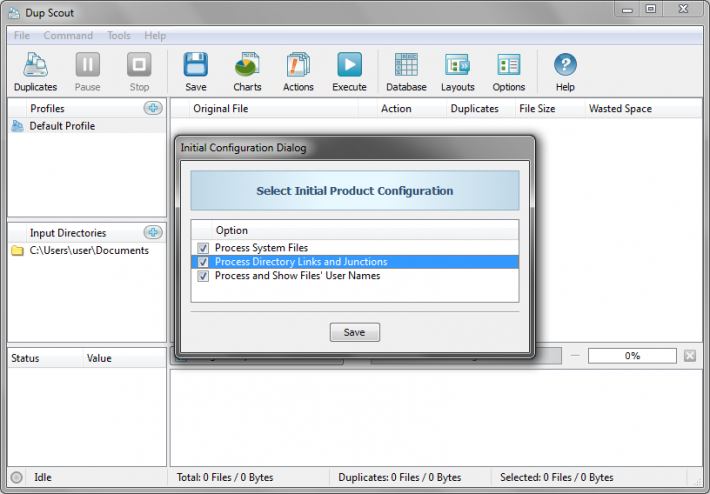
Task: Toggle Process and Show Files' User Names checkbox
Action: 203,276
